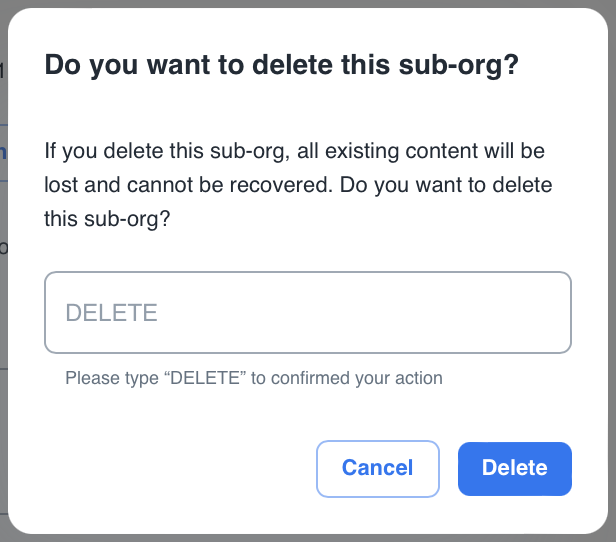
Task: Click the "Please type DELETE" helper text
Action: 253,378
